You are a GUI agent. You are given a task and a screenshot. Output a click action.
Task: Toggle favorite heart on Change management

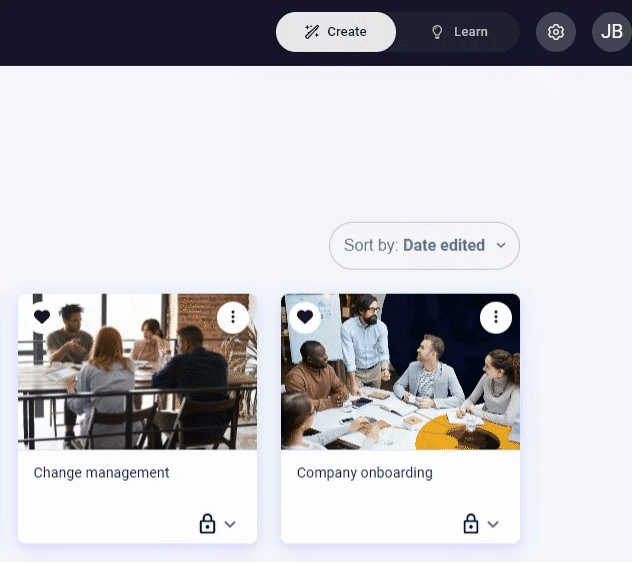click(42, 317)
